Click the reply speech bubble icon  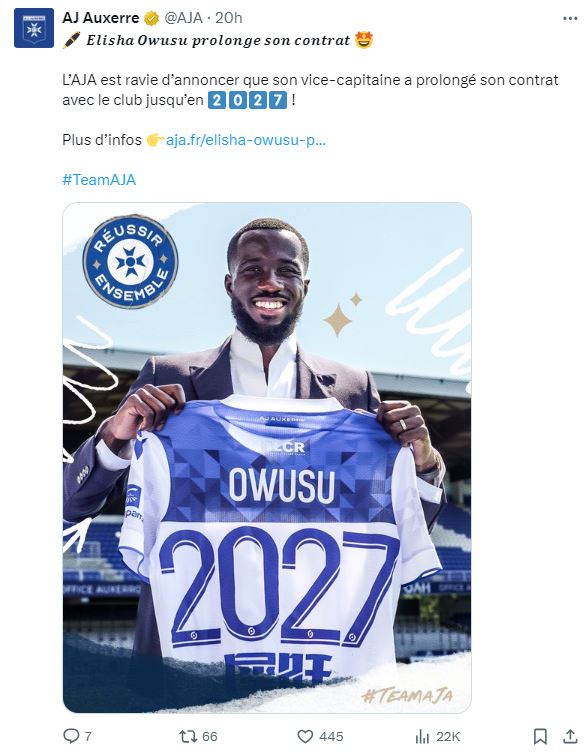71,736
